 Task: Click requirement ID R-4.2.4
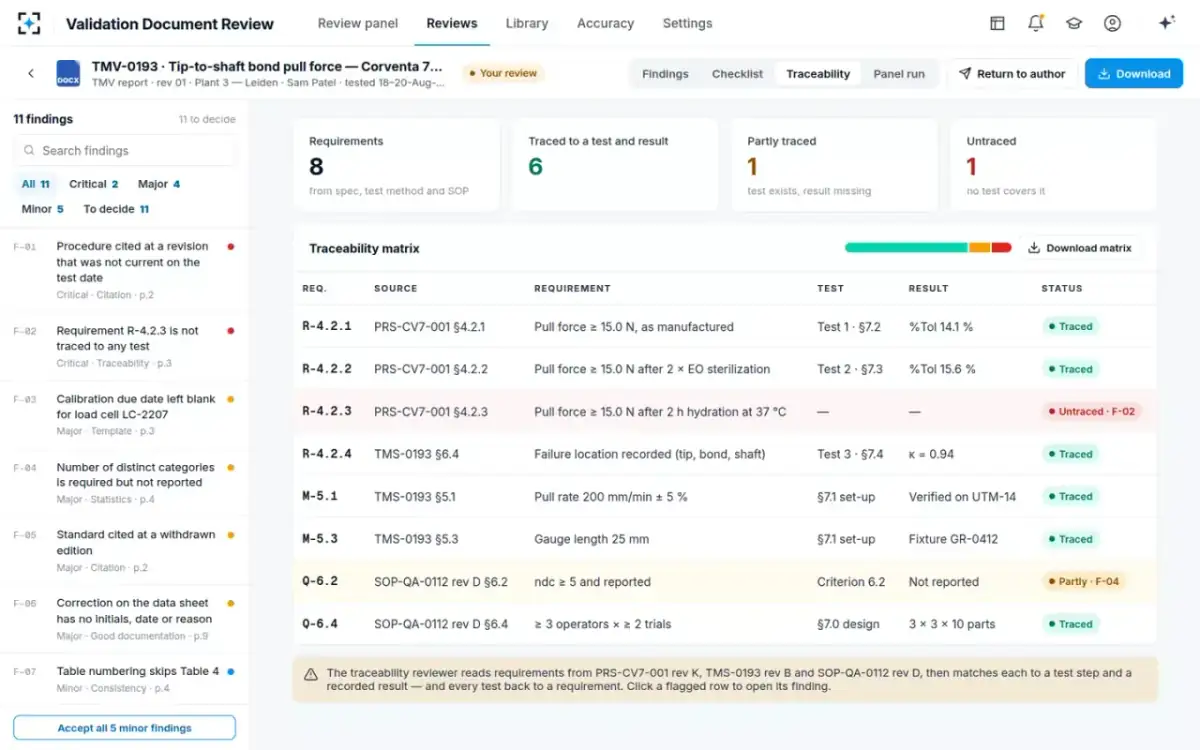(x=327, y=454)
